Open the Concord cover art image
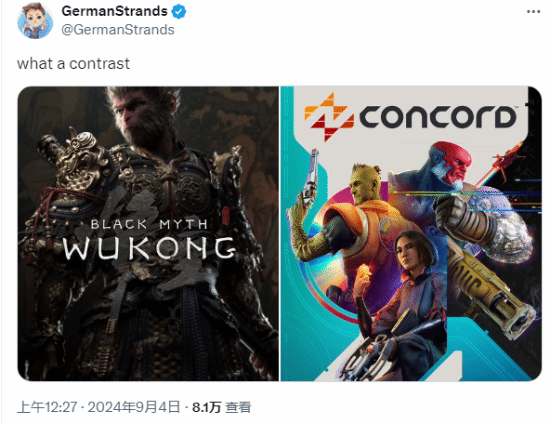550x424 pixels. click(411, 234)
